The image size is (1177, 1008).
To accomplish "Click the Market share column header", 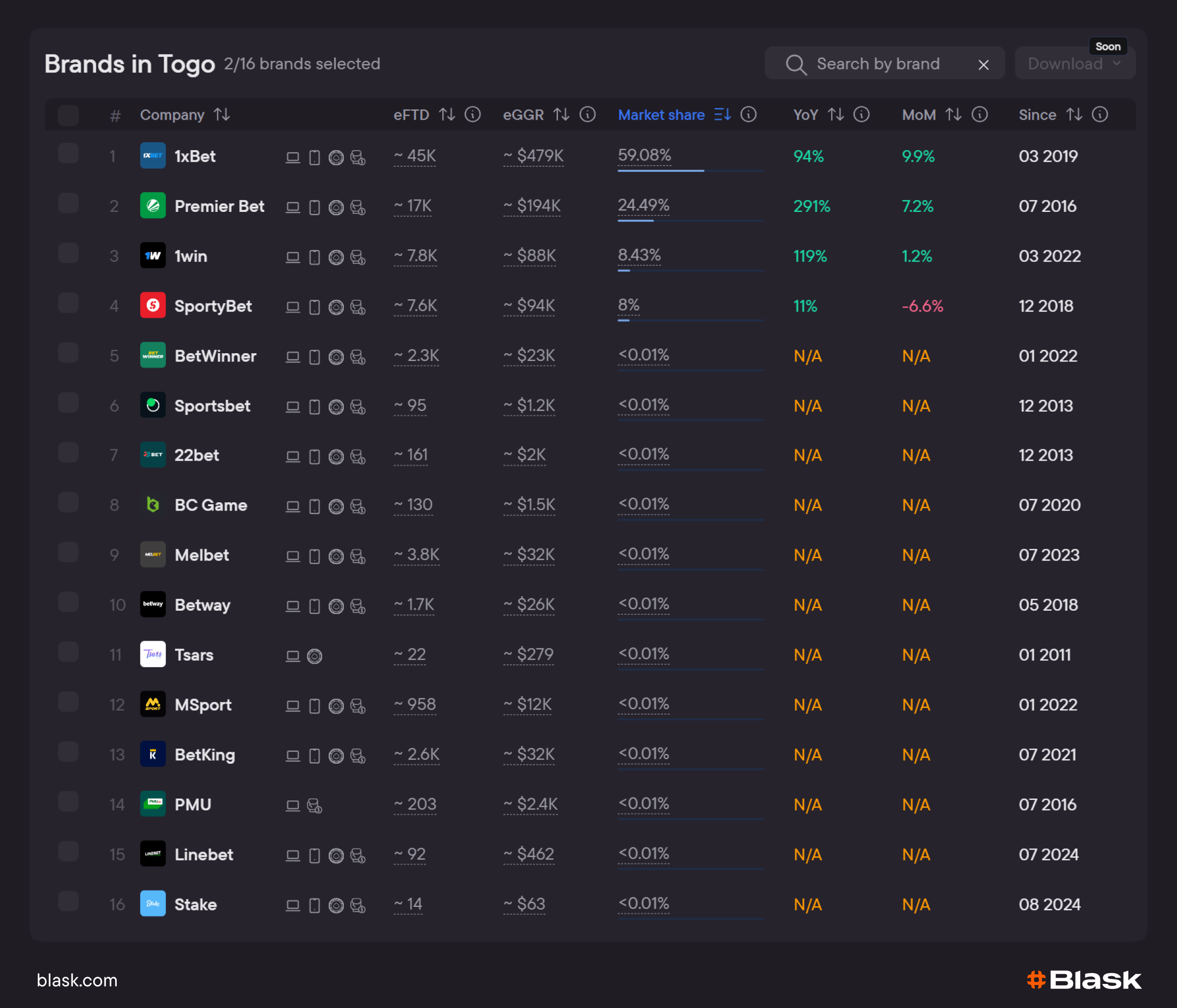I will click(x=661, y=115).
